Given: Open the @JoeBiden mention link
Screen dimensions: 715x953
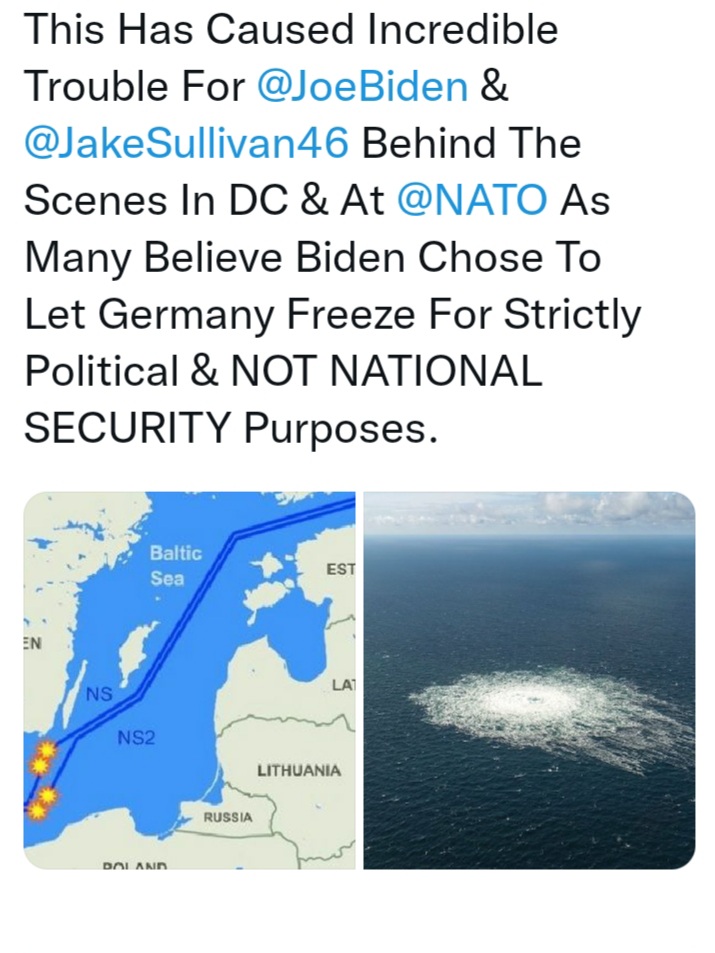Looking at the screenshot, I should click(363, 86).
